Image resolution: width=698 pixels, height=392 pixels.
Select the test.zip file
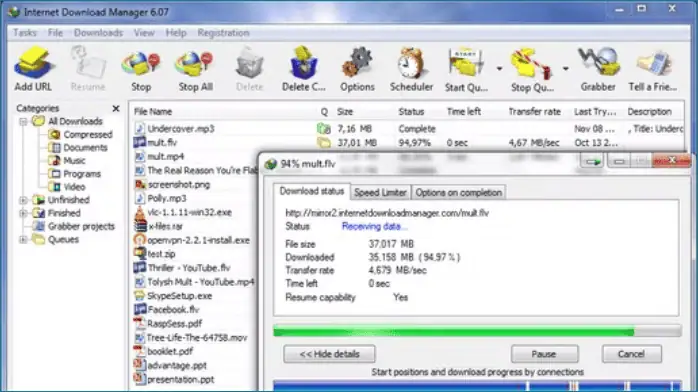(154, 254)
